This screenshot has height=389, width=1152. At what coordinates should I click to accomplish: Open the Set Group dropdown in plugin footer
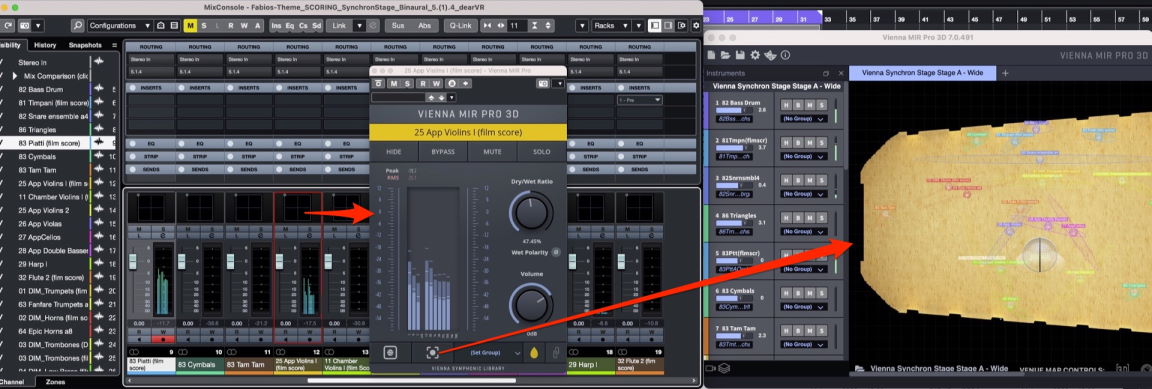(488, 353)
